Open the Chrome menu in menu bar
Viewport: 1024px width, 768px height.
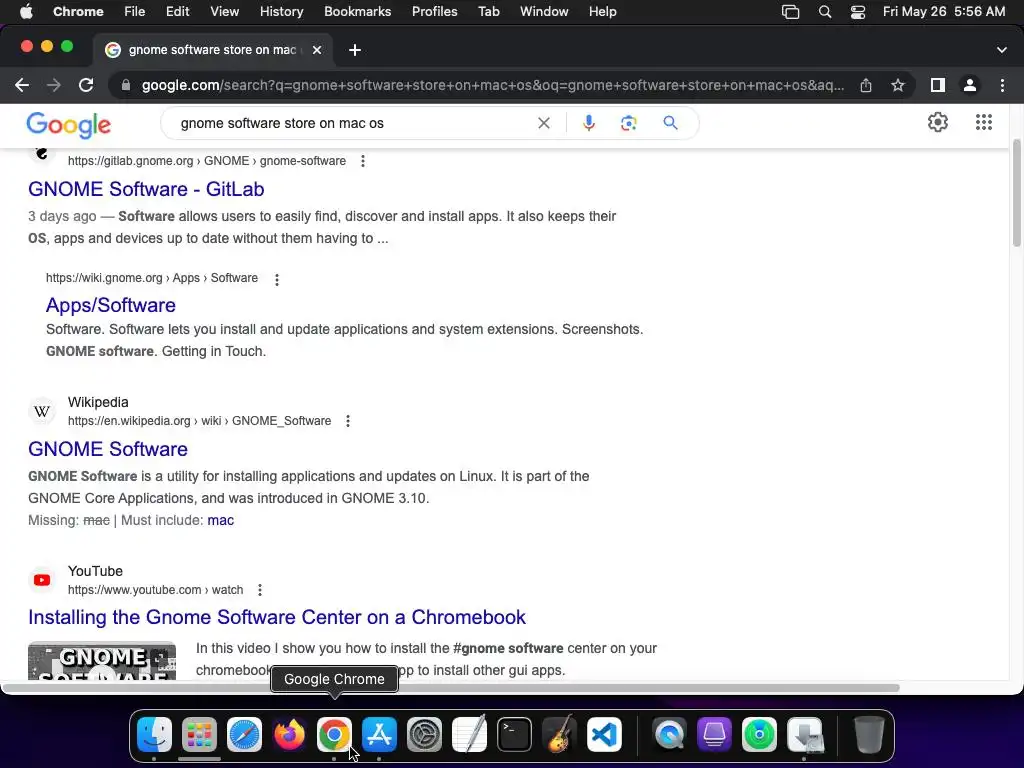click(x=78, y=12)
